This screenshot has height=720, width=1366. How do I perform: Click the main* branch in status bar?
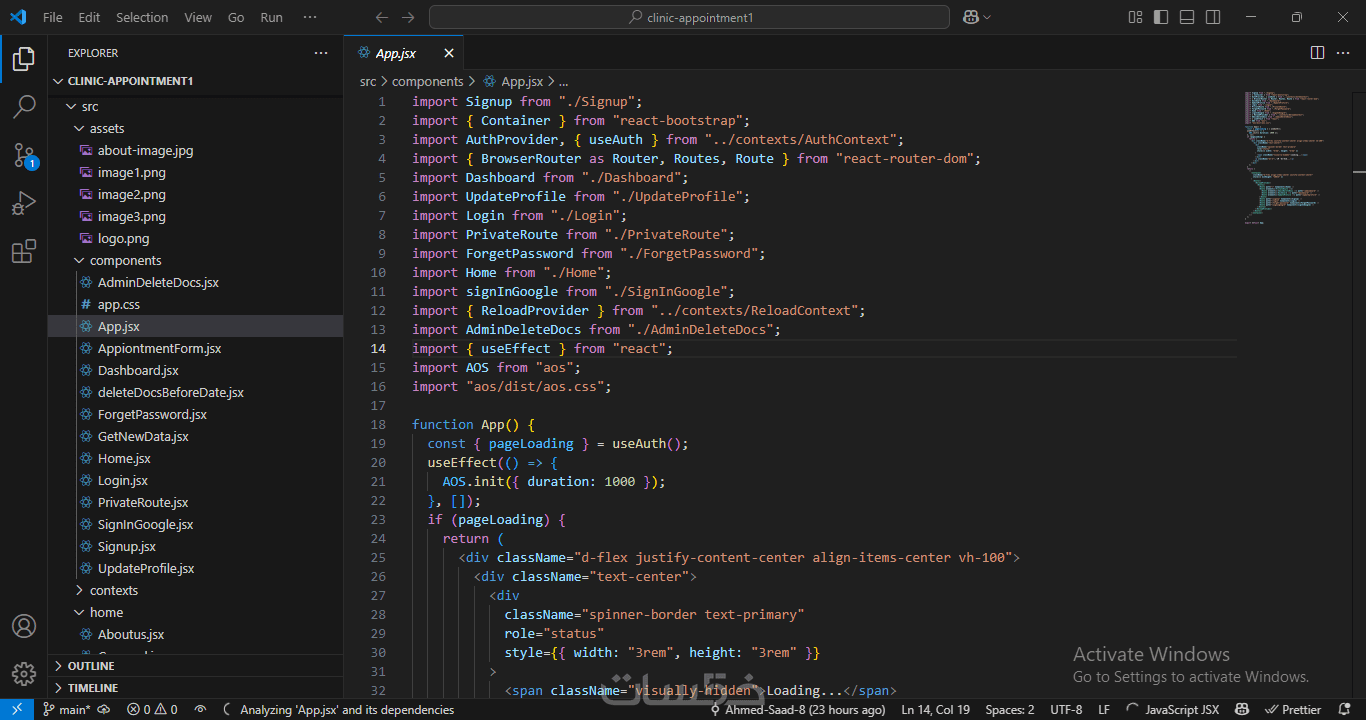pos(66,709)
